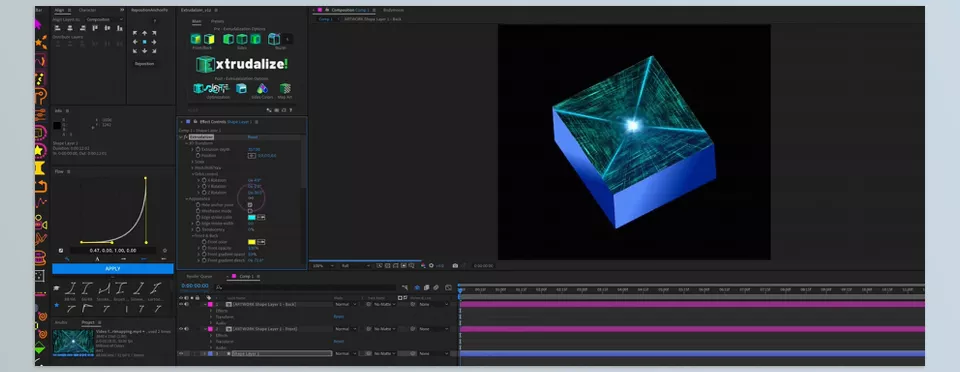The image size is (960, 372).
Task: Expand the Transform group of Back layer
Action: tap(212, 317)
